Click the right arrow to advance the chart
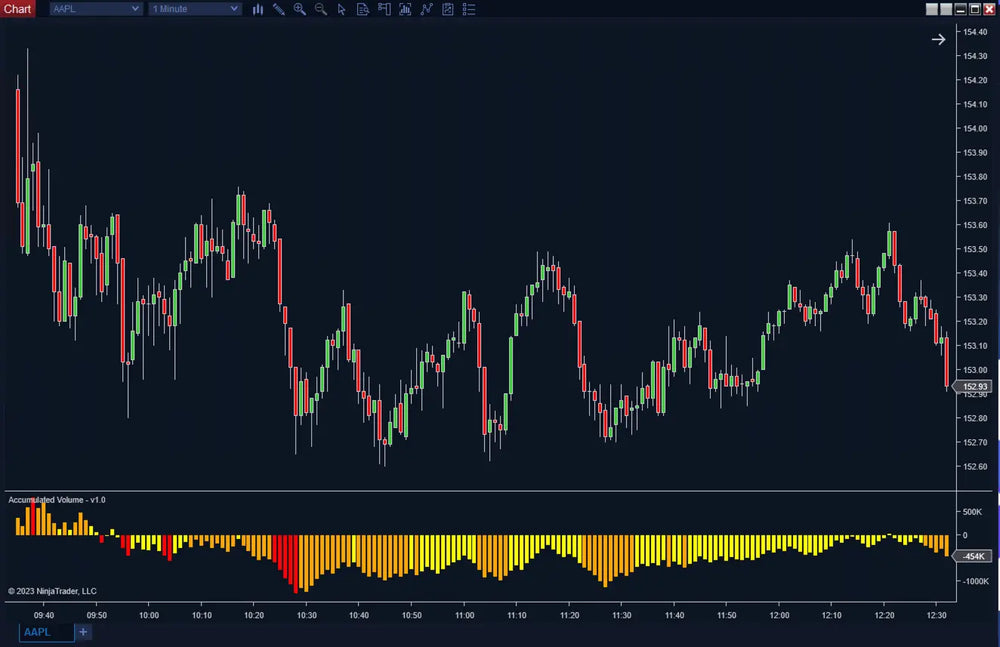The height and width of the screenshot is (647, 1000). click(x=938, y=39)
